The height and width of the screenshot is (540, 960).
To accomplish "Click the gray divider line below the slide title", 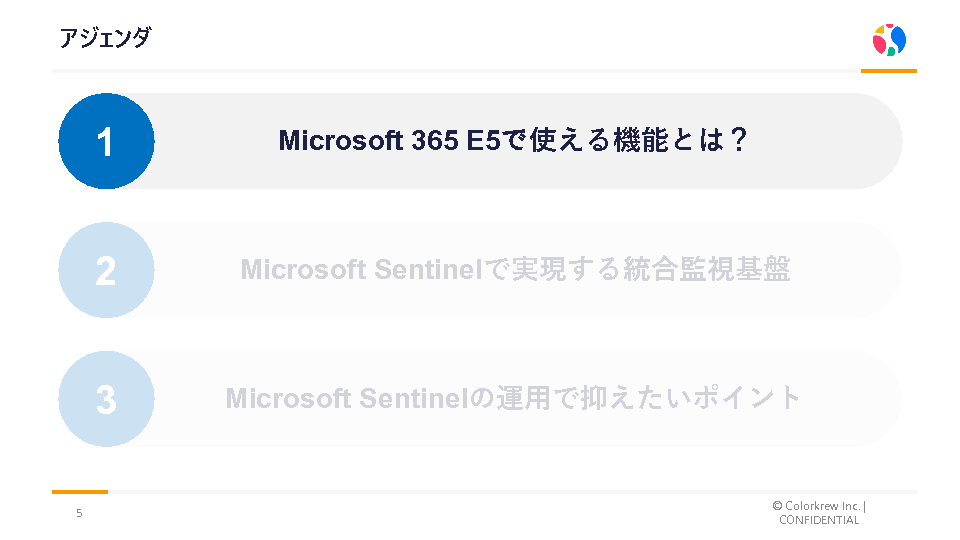I will click(x=450, y=71).
